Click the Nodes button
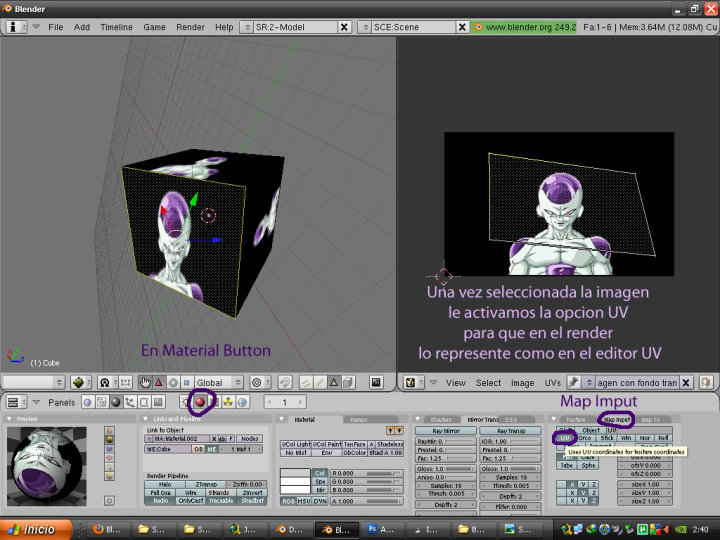 pyautogui.click(x=250, y=439)
